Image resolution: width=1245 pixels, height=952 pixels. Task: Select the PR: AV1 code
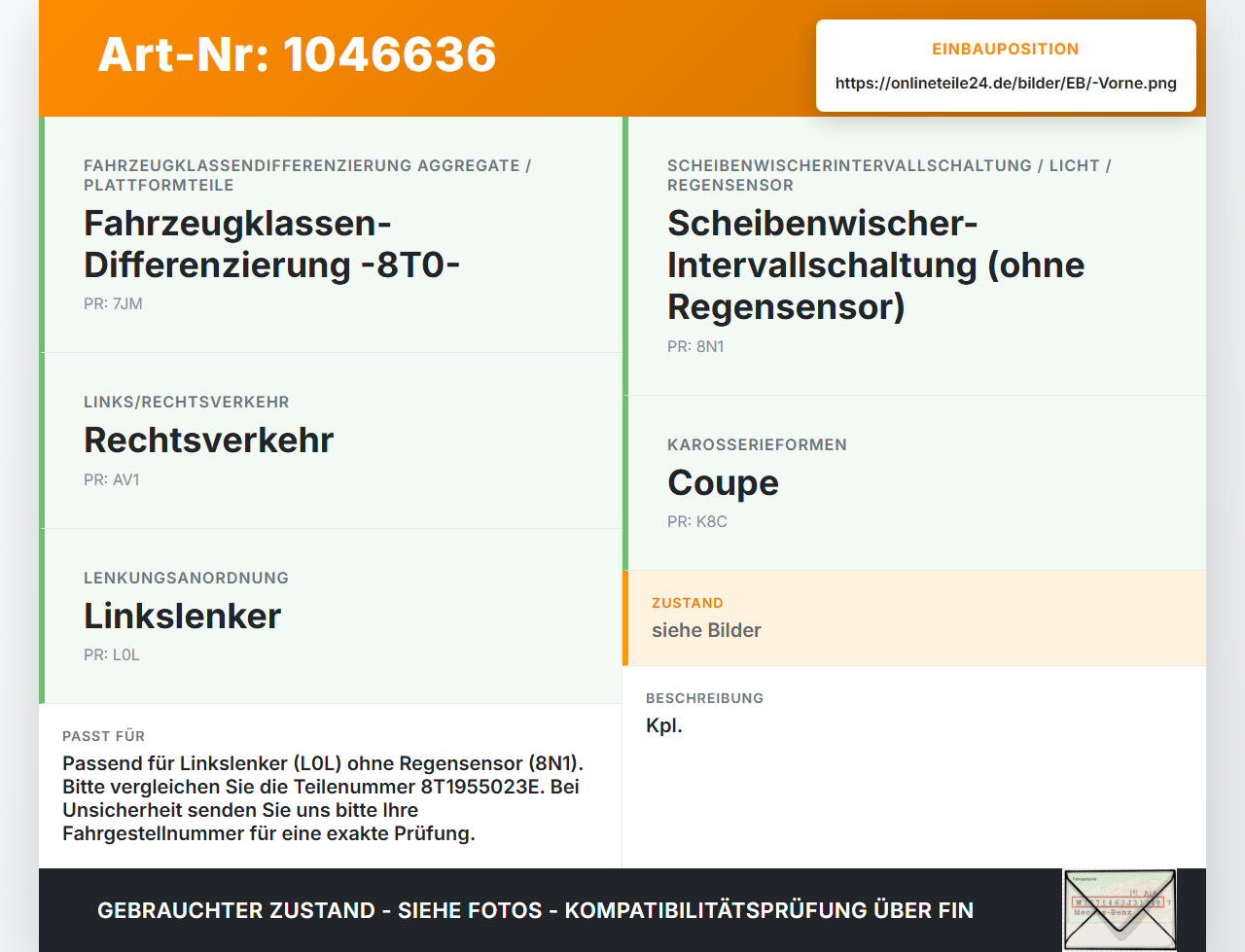coord(112,479)
